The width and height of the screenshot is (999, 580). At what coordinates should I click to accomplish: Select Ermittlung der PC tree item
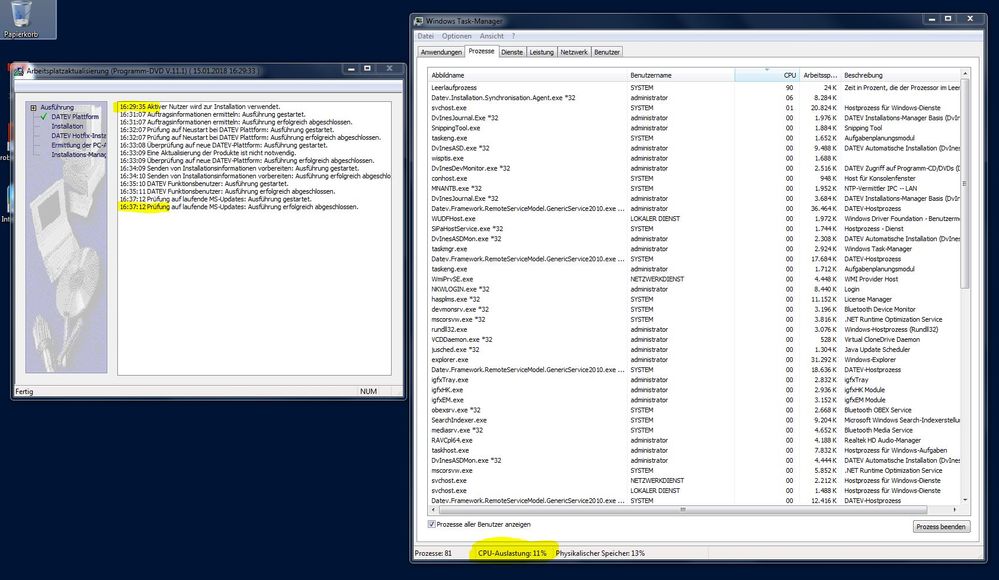click(x=78, y=145)
